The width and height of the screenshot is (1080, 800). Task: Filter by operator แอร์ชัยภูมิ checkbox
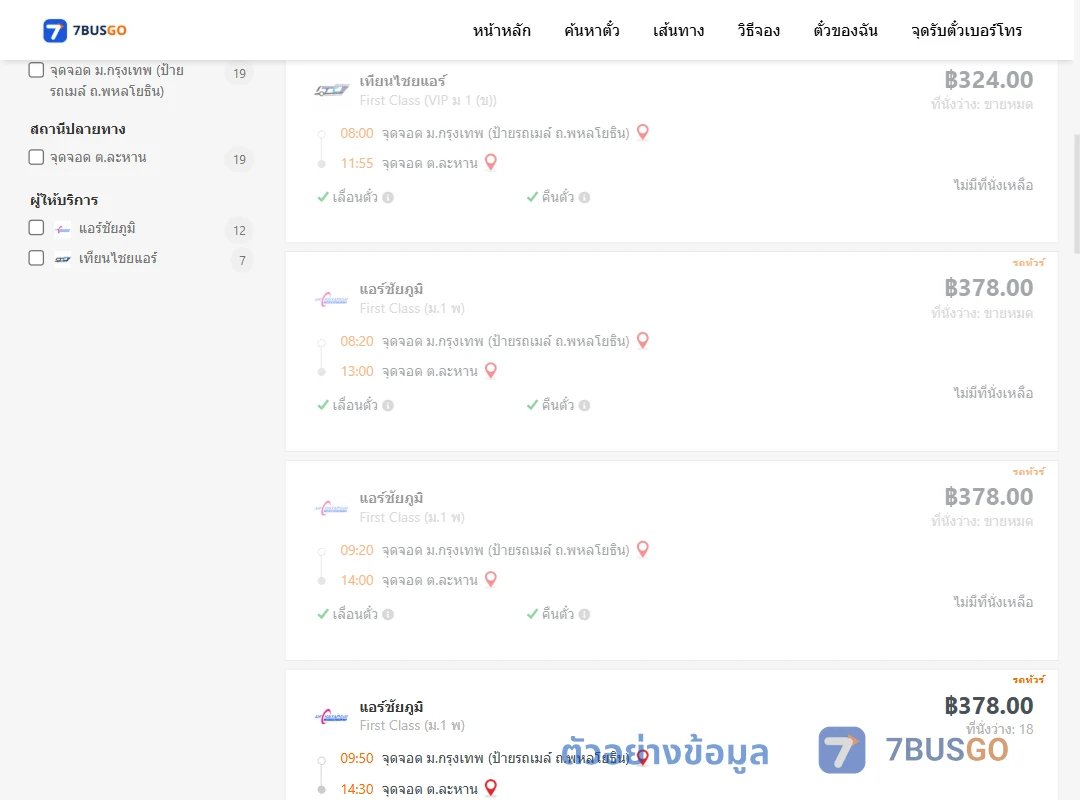[x=37, y=228]
